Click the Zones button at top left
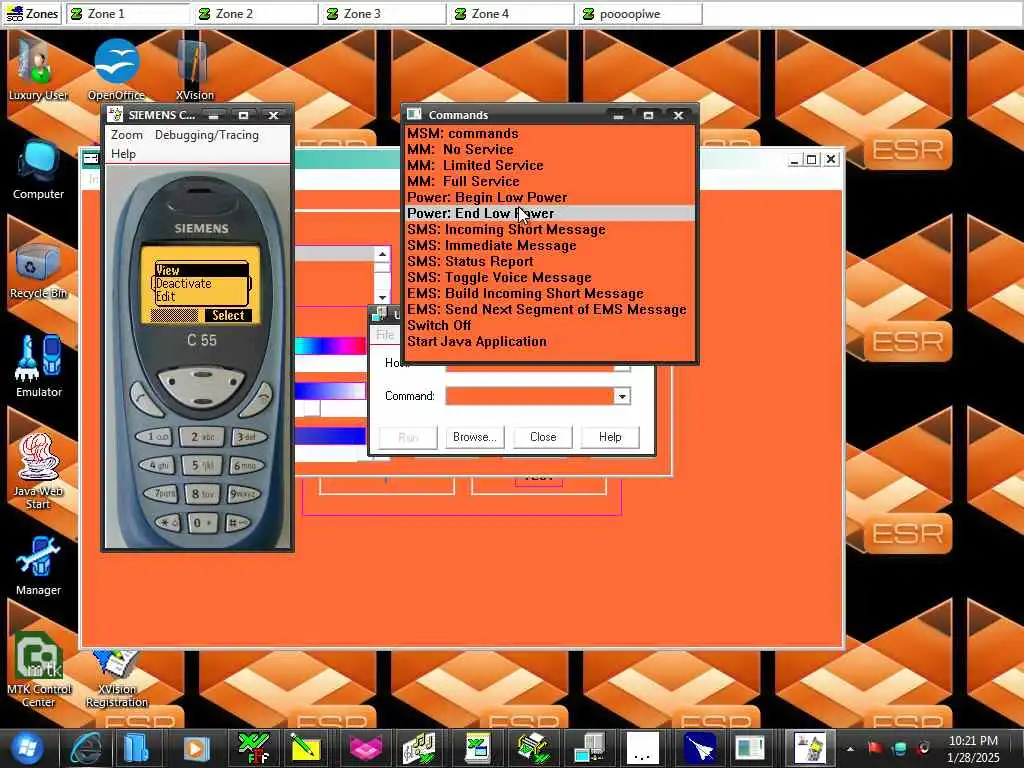 point(32,14)
